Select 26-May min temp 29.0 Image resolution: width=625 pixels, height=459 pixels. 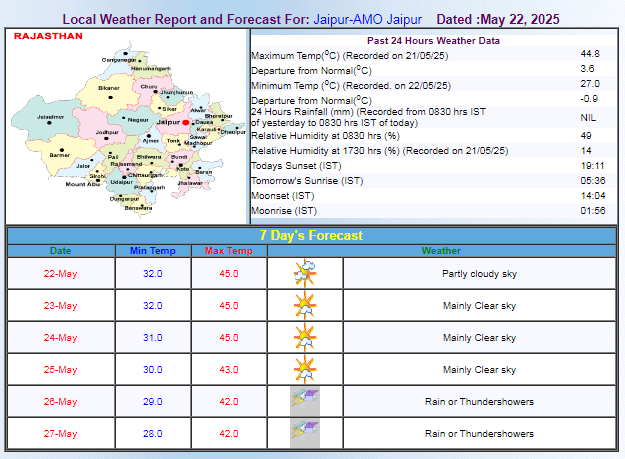[x=153, y=402]
